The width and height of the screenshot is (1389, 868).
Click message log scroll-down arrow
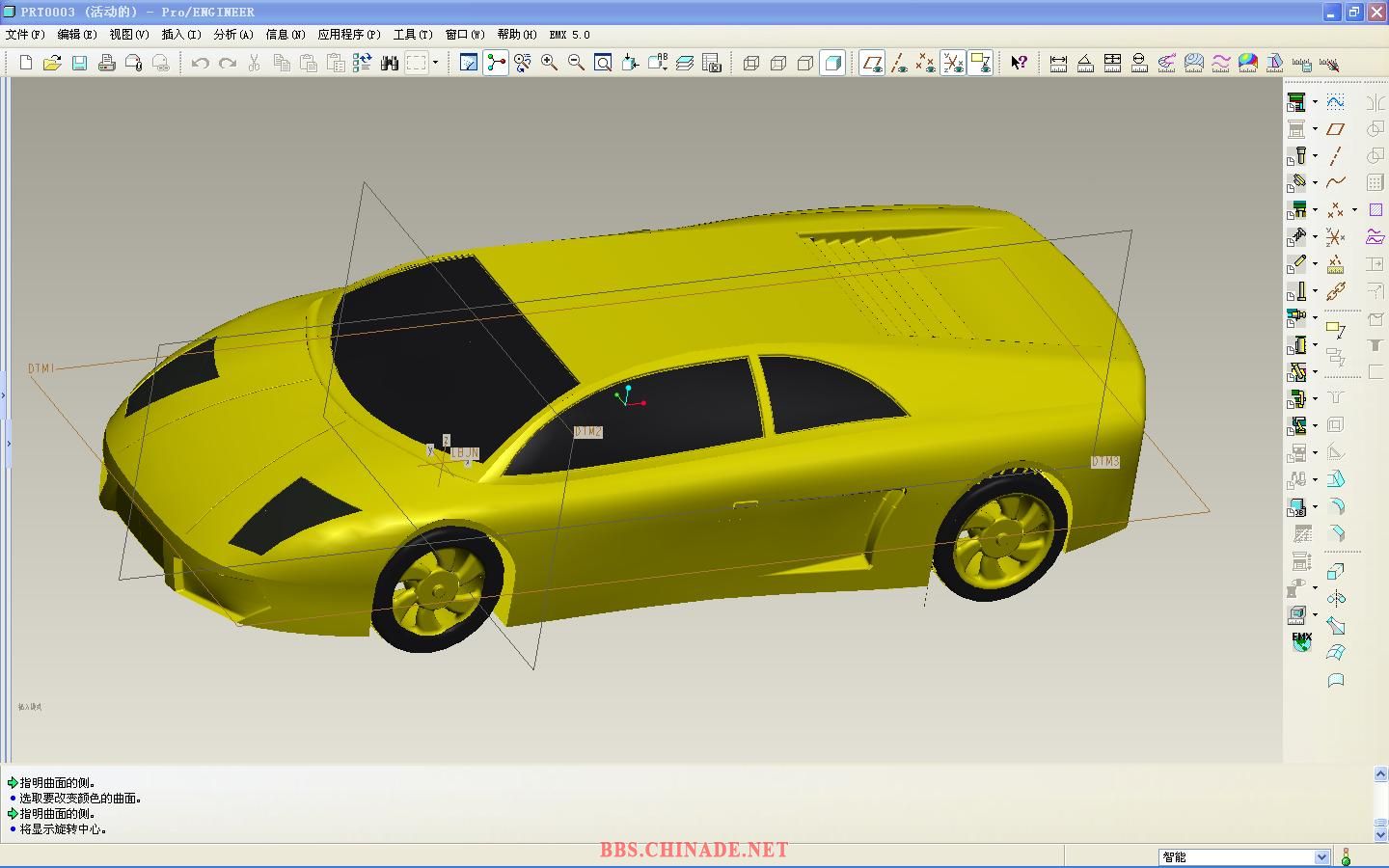[x=1380, y=834]
